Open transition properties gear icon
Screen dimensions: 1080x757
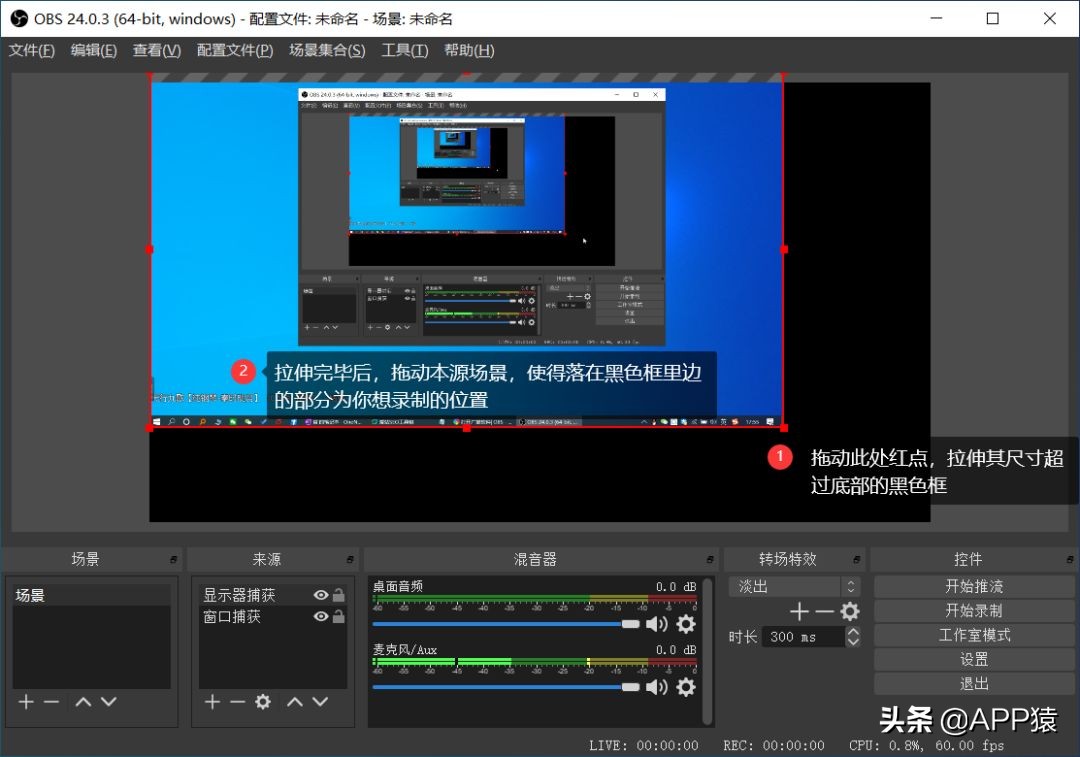click(847, 610)
